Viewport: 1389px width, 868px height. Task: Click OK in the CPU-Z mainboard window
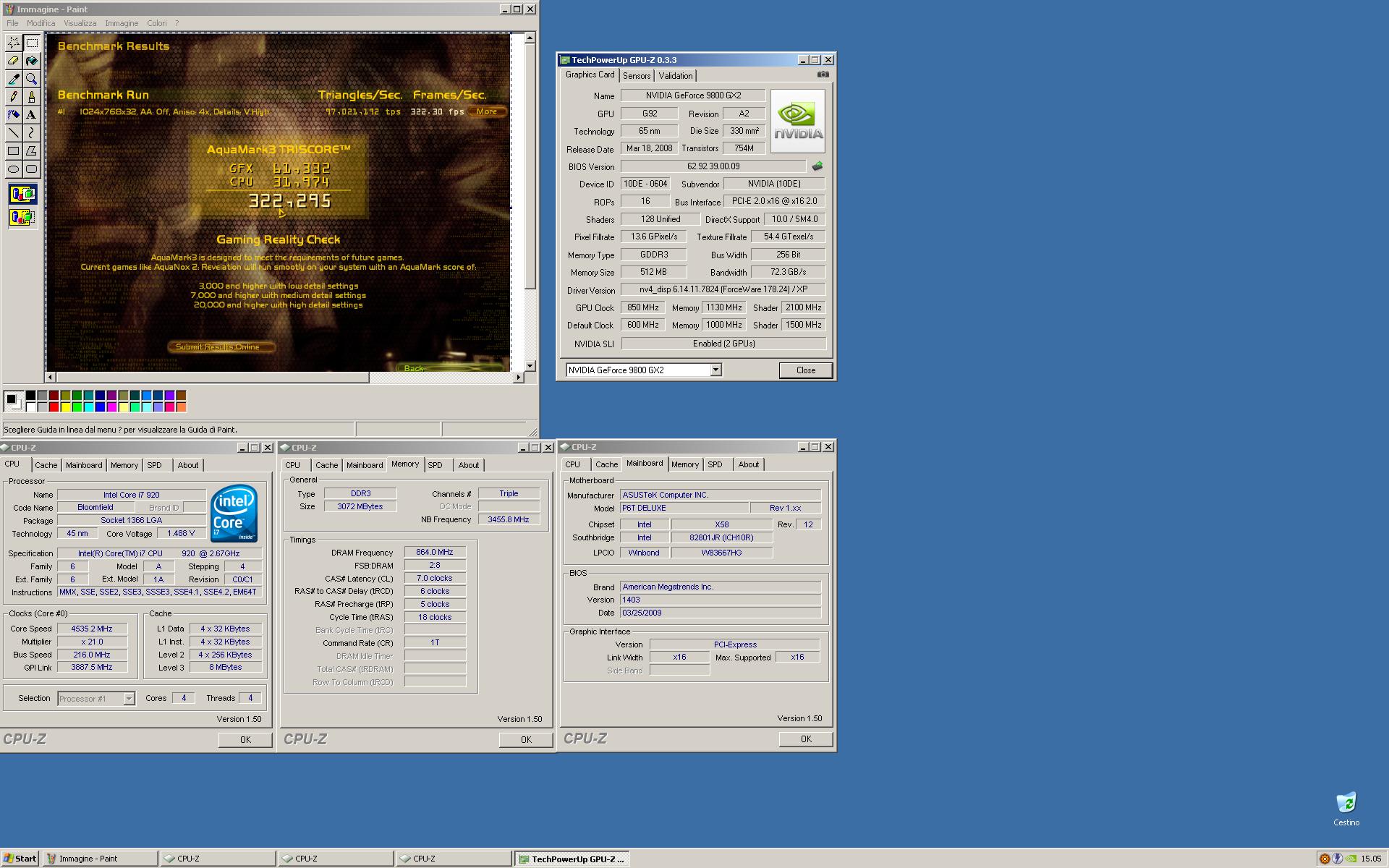click(806, 739)
